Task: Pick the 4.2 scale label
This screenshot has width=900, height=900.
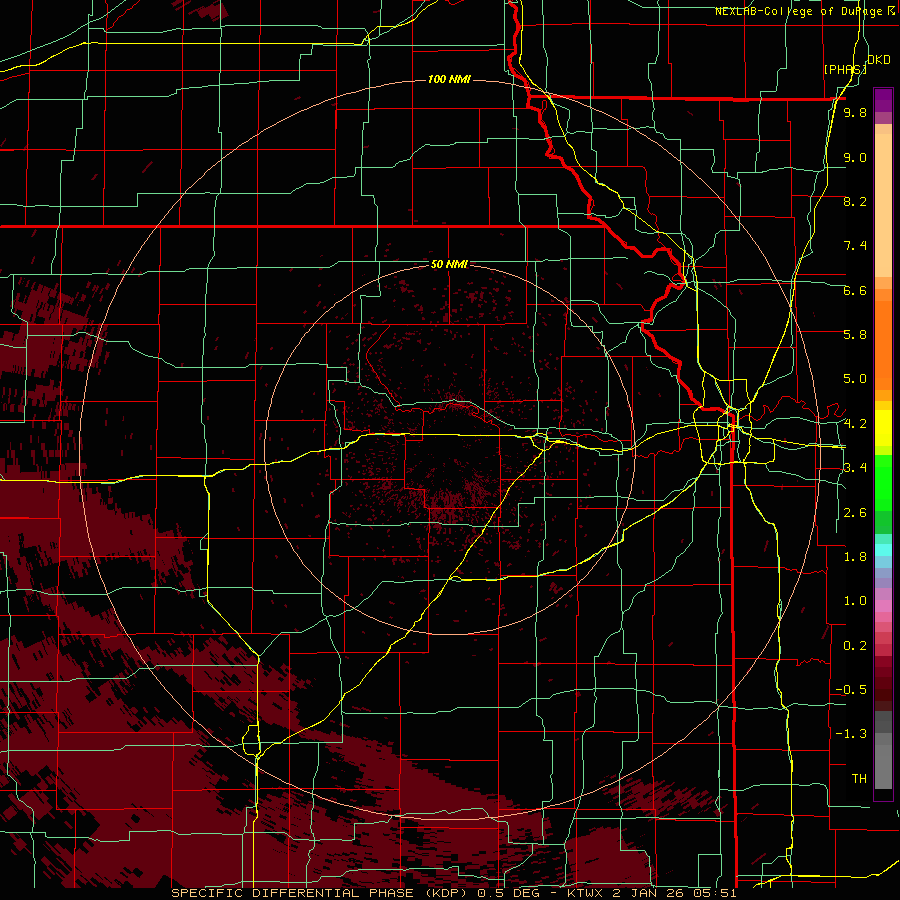Action: coord(855,424)
